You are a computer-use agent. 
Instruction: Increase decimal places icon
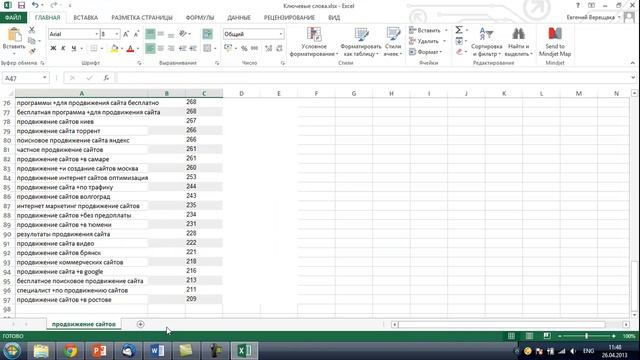pyautogui.click(x=268, y=48)
